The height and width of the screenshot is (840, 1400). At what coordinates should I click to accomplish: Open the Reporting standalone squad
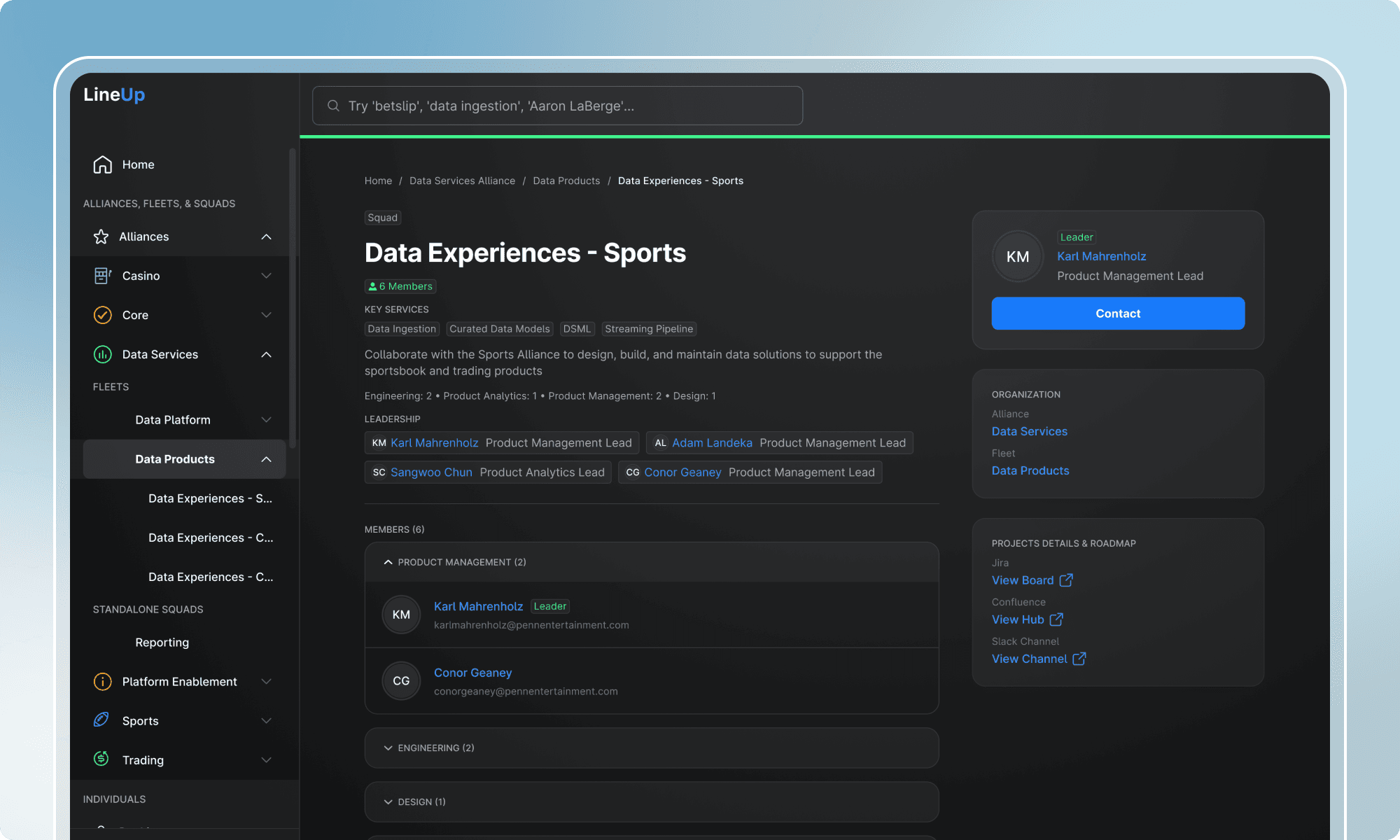click(162, 643)
